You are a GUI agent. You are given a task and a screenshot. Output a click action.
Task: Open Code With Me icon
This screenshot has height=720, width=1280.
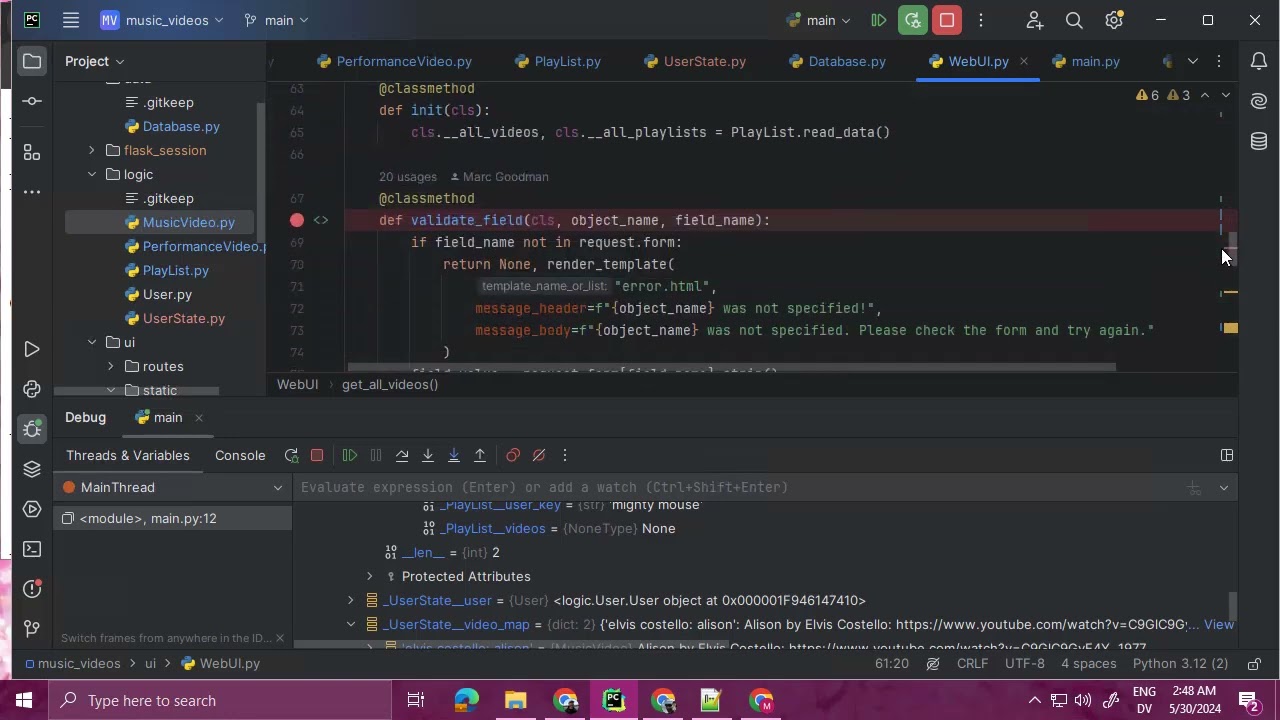pyautogui.click(x=1034, y=20)
